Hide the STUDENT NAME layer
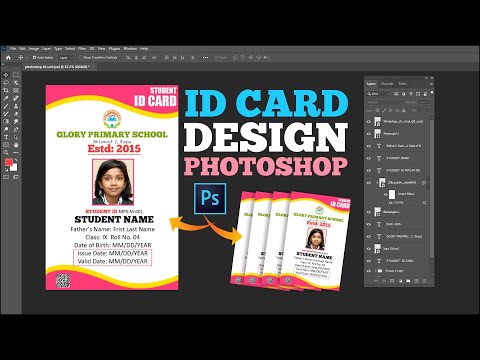The width and height of the screenshot is (480, 360). tap(369, 158)
